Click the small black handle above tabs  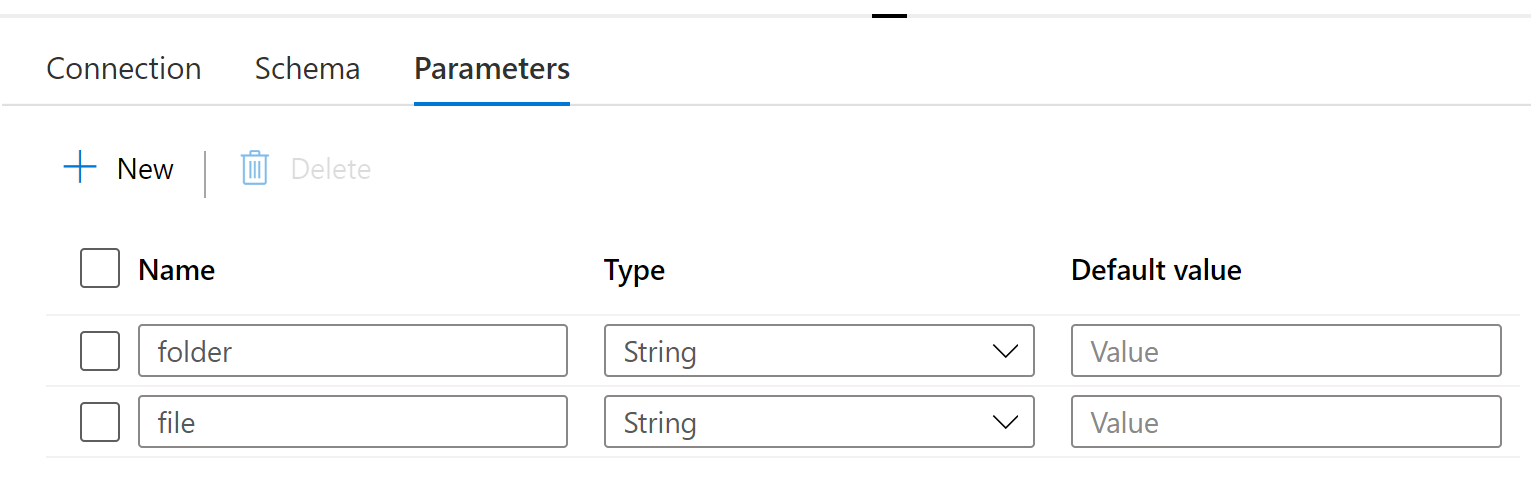pos(889,15)
